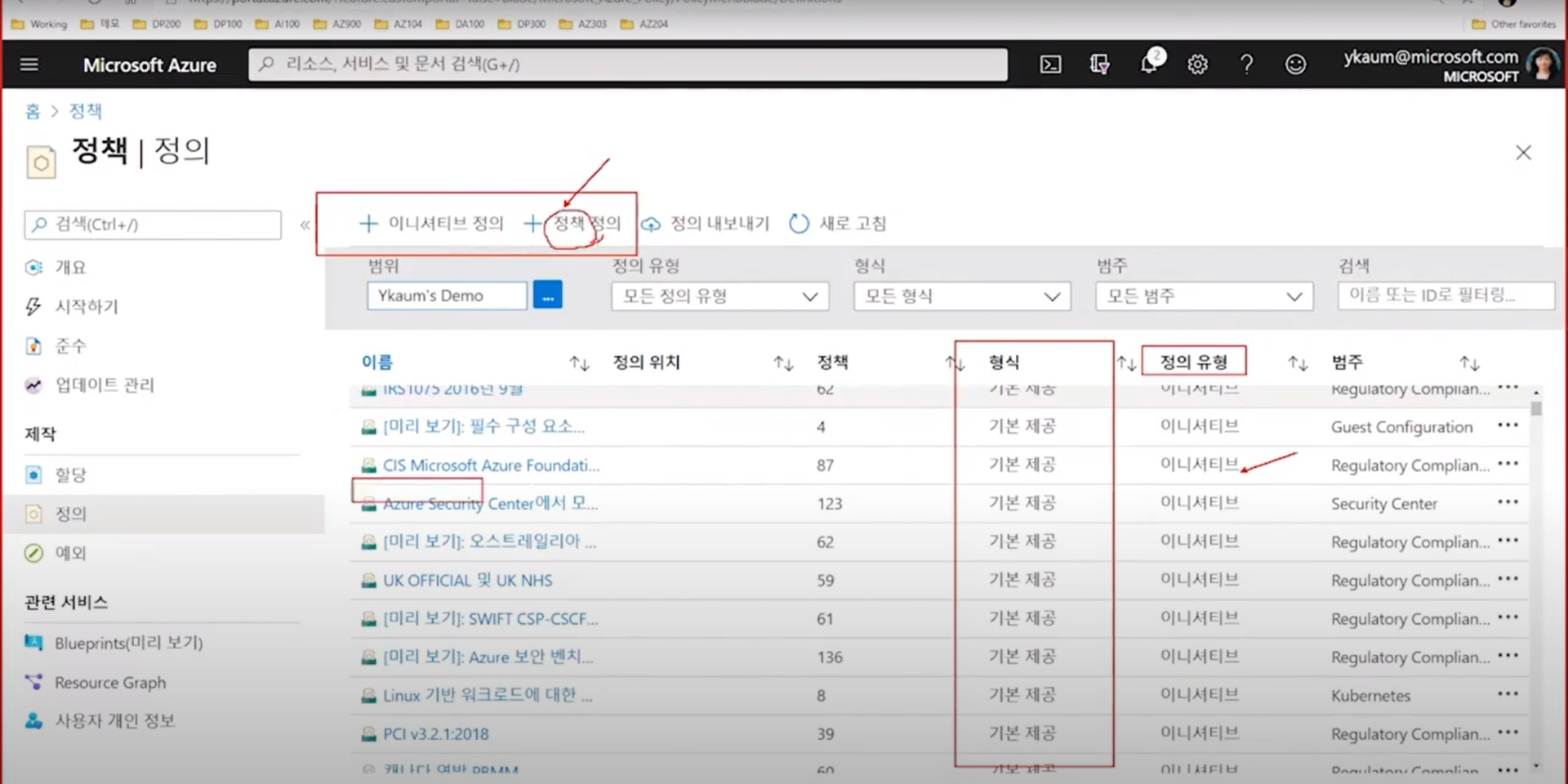Open more options for Security Center row
Viewport: 1568px width, 784px height.
1508,502
